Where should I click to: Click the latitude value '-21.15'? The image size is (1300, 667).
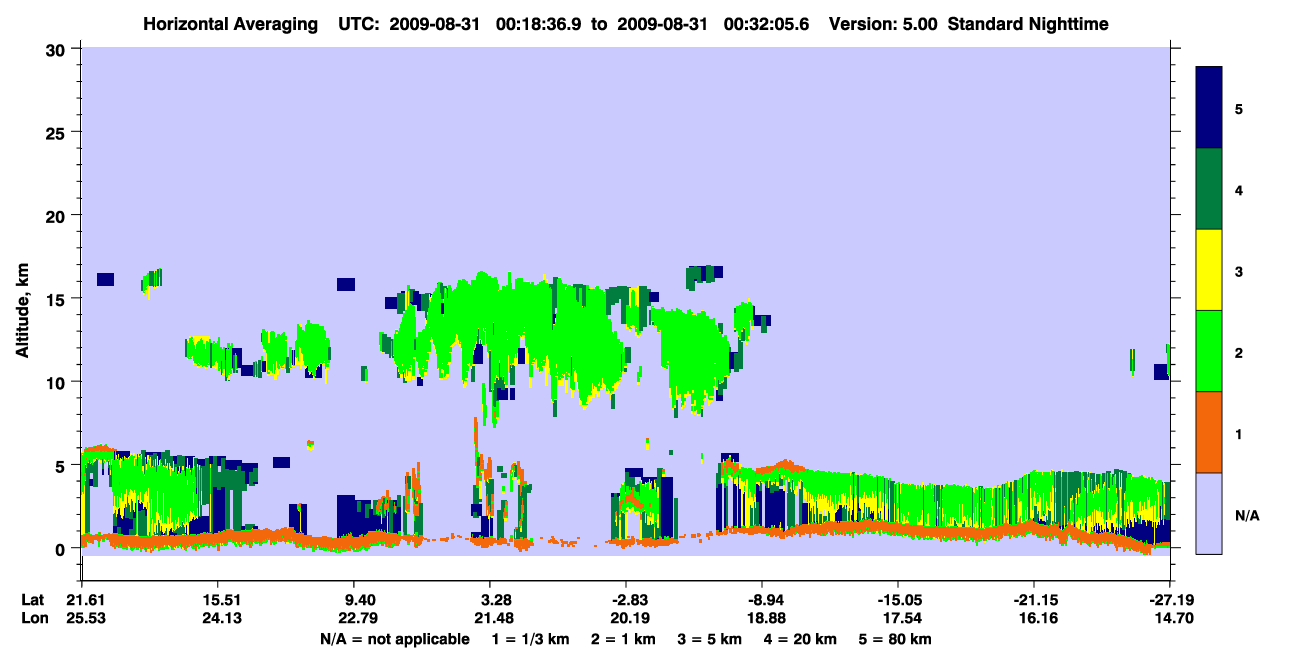tap(1034, 600)
